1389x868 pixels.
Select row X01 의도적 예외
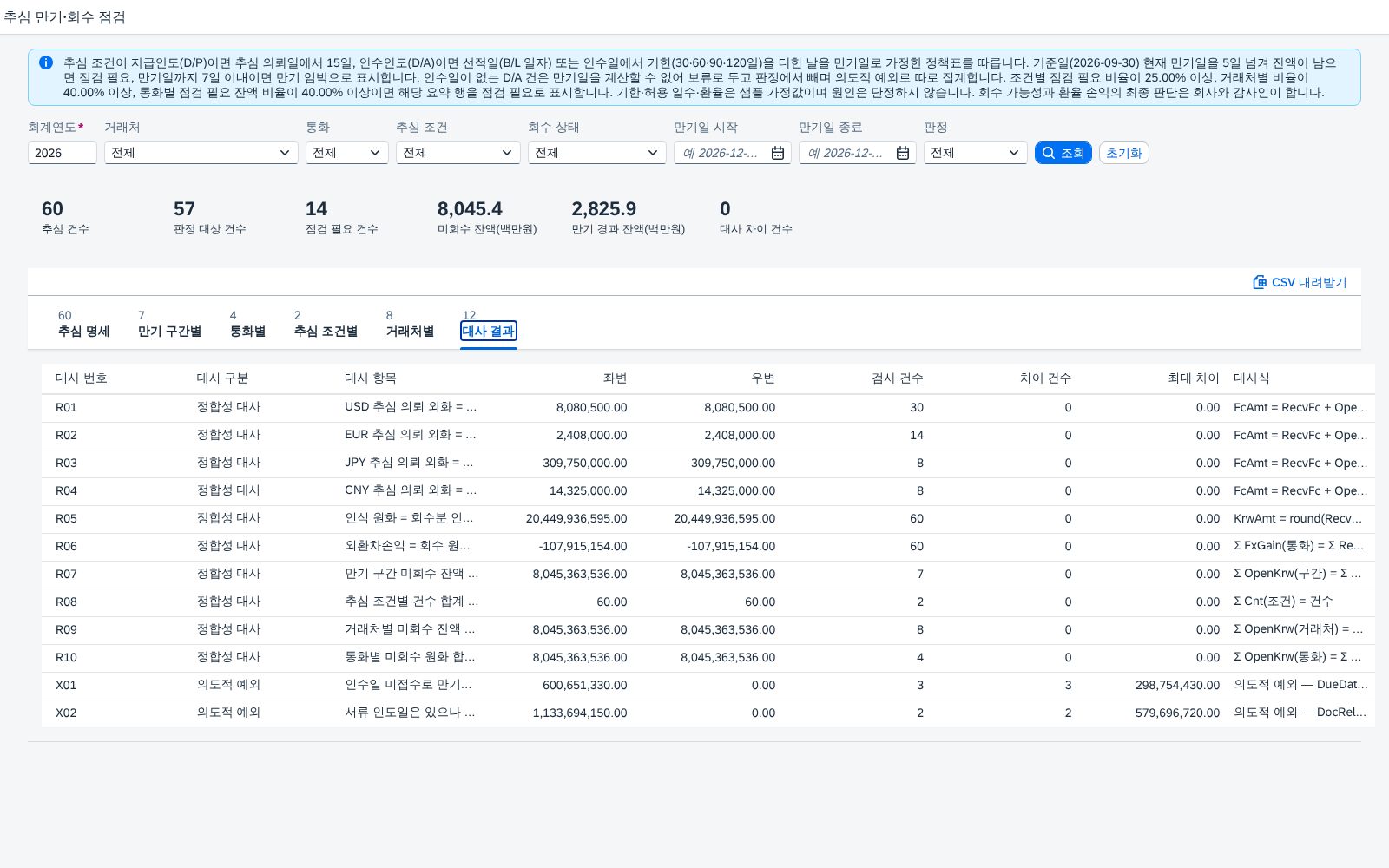coord(708,685)
